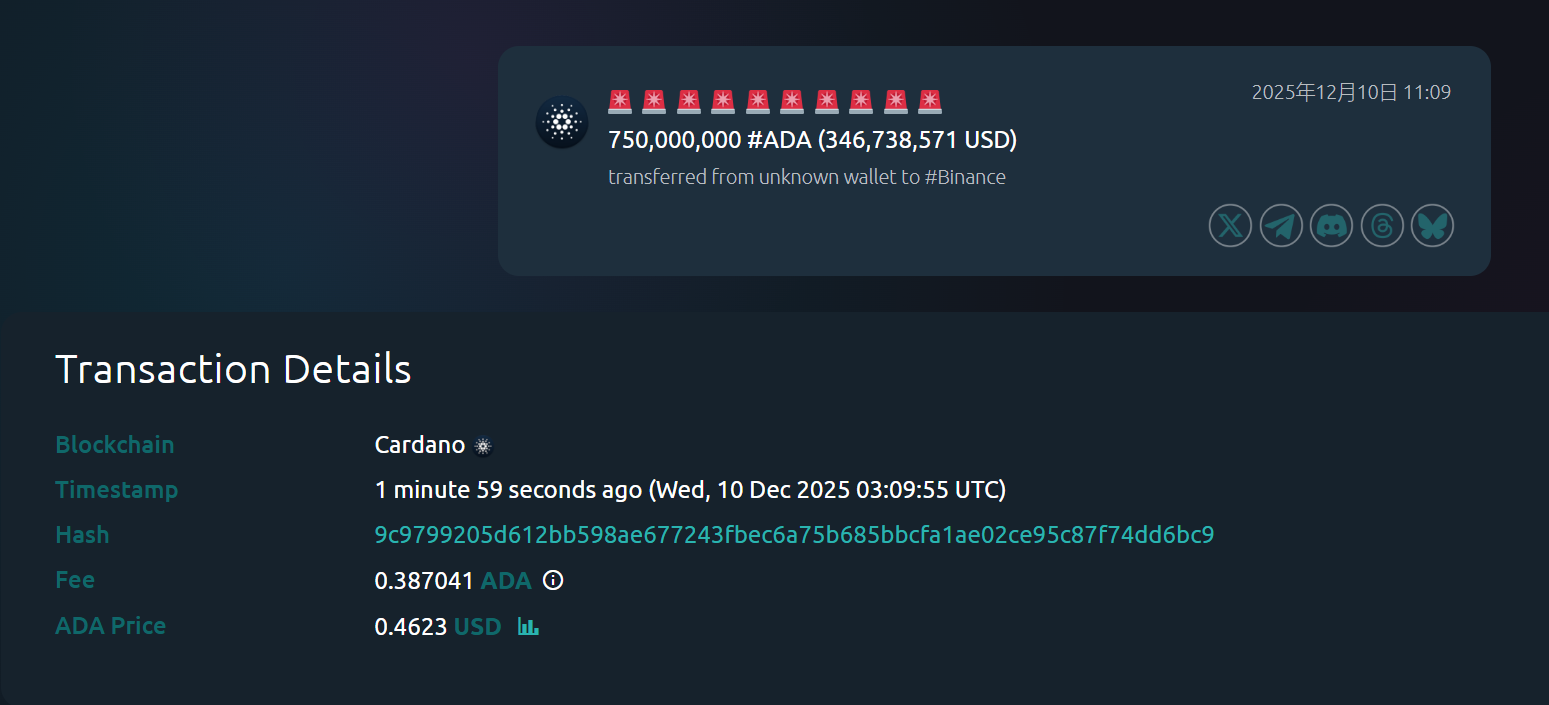The height and width of the screenshot is (705, 1549).
Task: Click the Fee info icon
Action: pyautogui.click(x=553, y=580)
